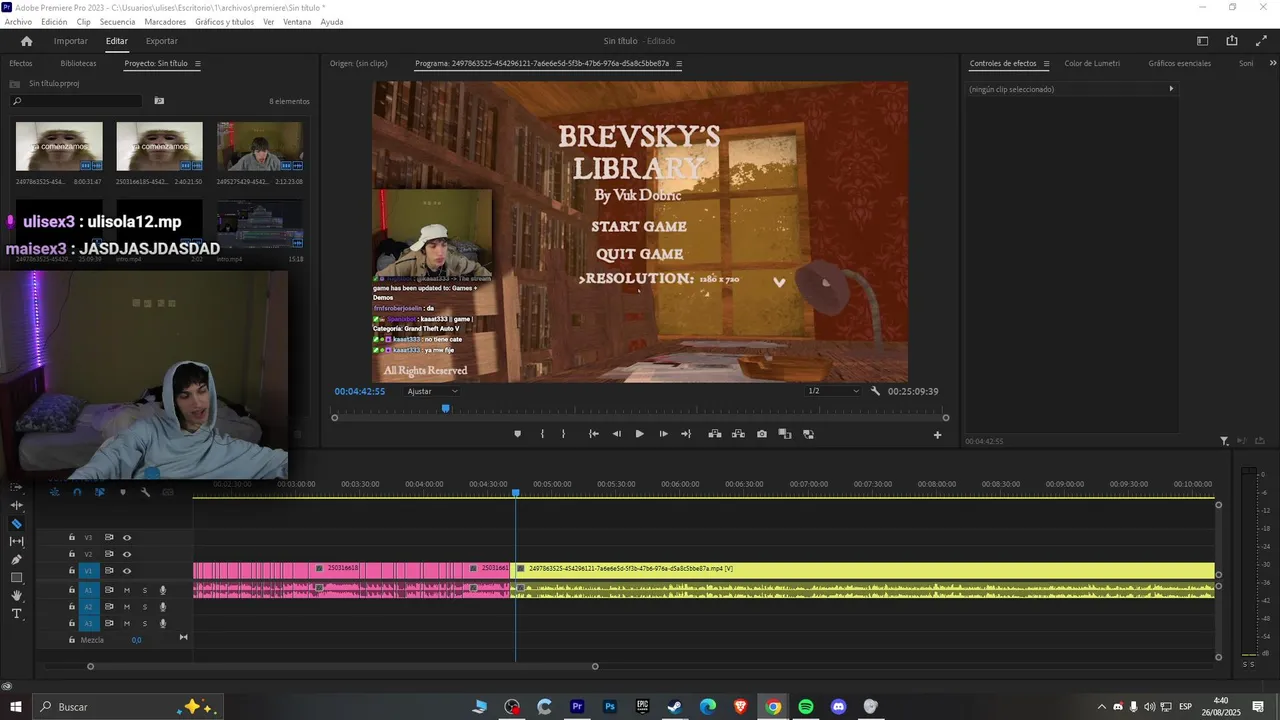This screenshot has height=720, width=1280.
Task: Select the Ripple Edit tool
Action: coord(16,505)
